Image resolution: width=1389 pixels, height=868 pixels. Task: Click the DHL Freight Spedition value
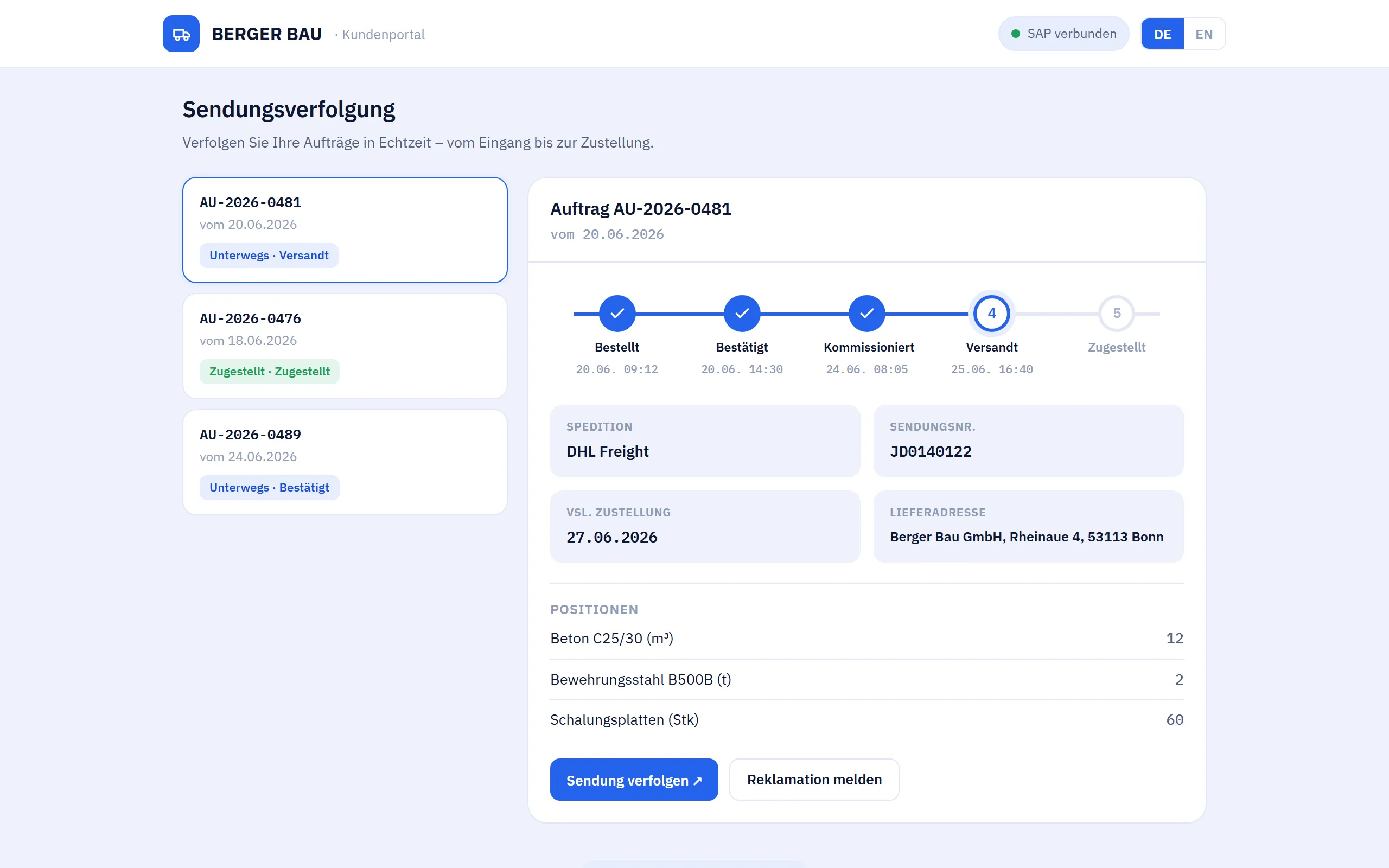click(x=607, y=452)
